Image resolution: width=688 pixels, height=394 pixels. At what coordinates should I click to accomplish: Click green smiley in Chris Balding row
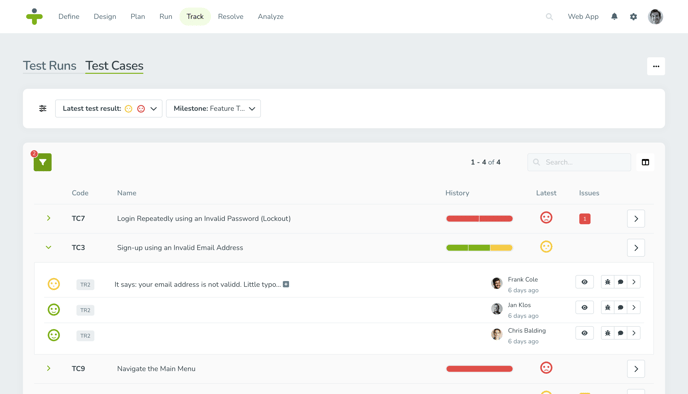pyautogui.click(x=54, y=335)
